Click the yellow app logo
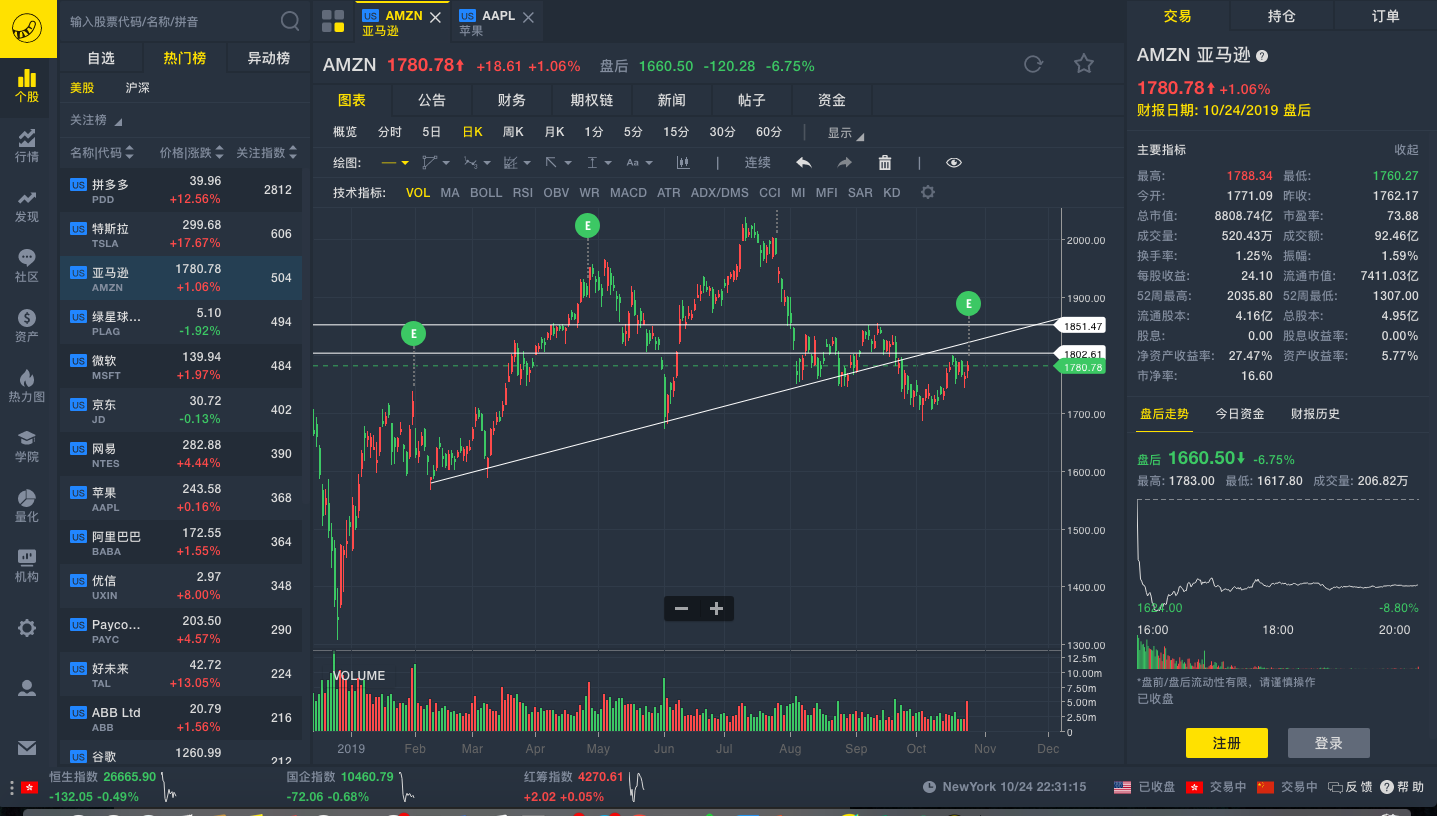This screenshot has width=1437, height=816. click(28, 27)
